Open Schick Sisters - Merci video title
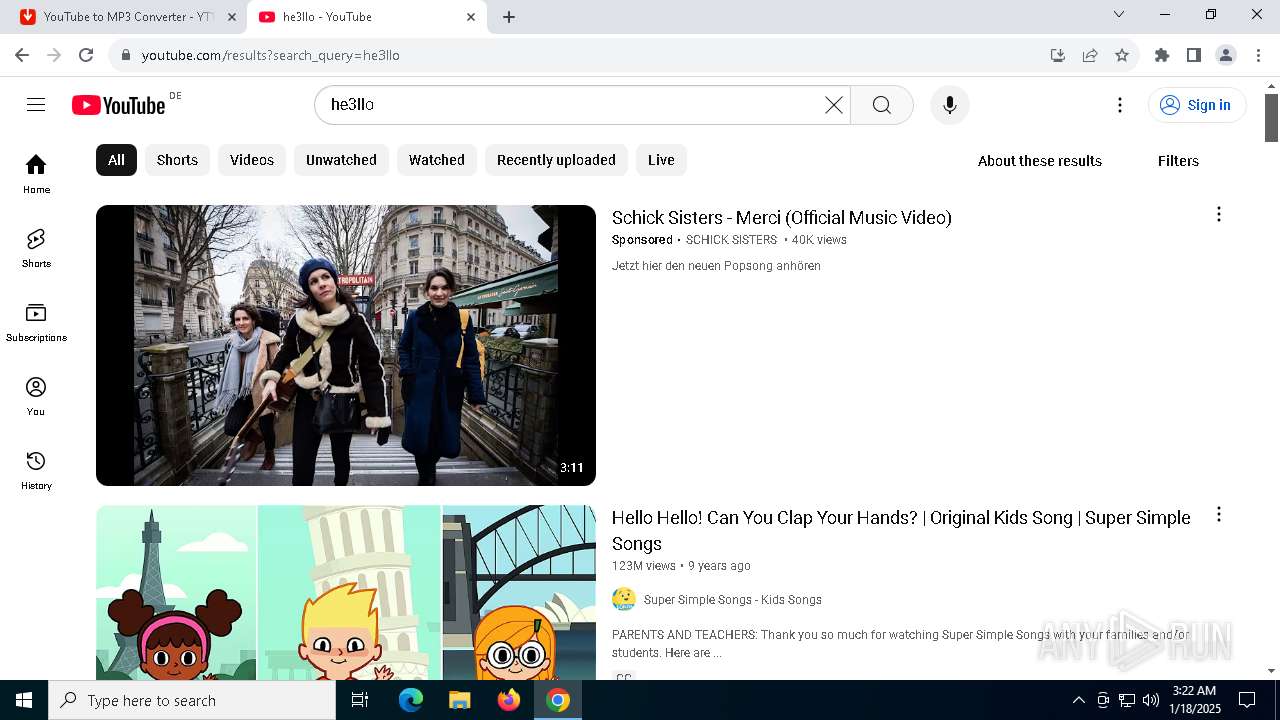Image resolution: width=1280 pixels, height=720 pixels. point(782,218)
